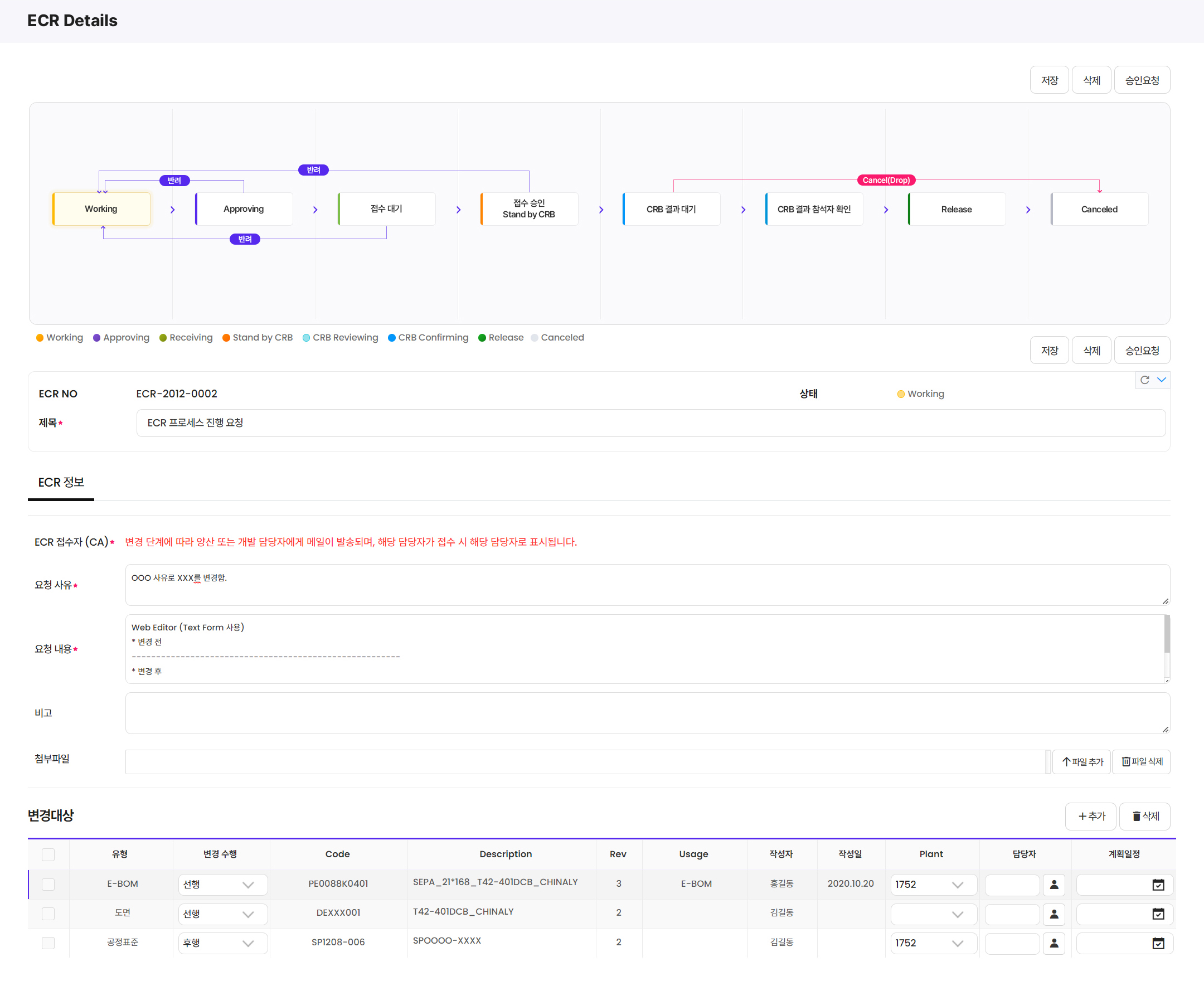1204x986 pixels.
Task: Click arrow between Working and Approving steps
Action: tap(173, 210)
